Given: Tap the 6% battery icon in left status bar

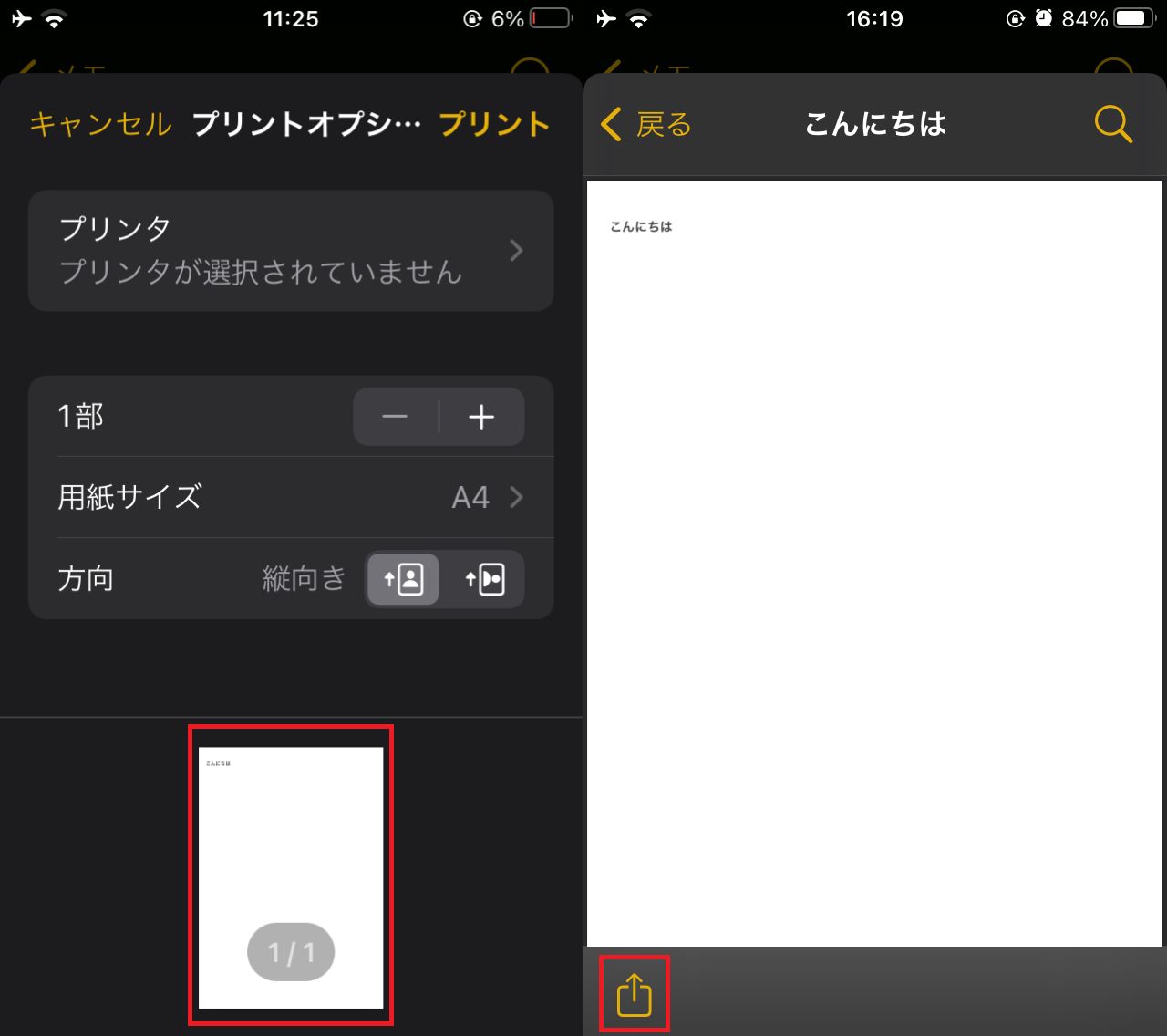Looking at the screenshot, I should point(551,18).
